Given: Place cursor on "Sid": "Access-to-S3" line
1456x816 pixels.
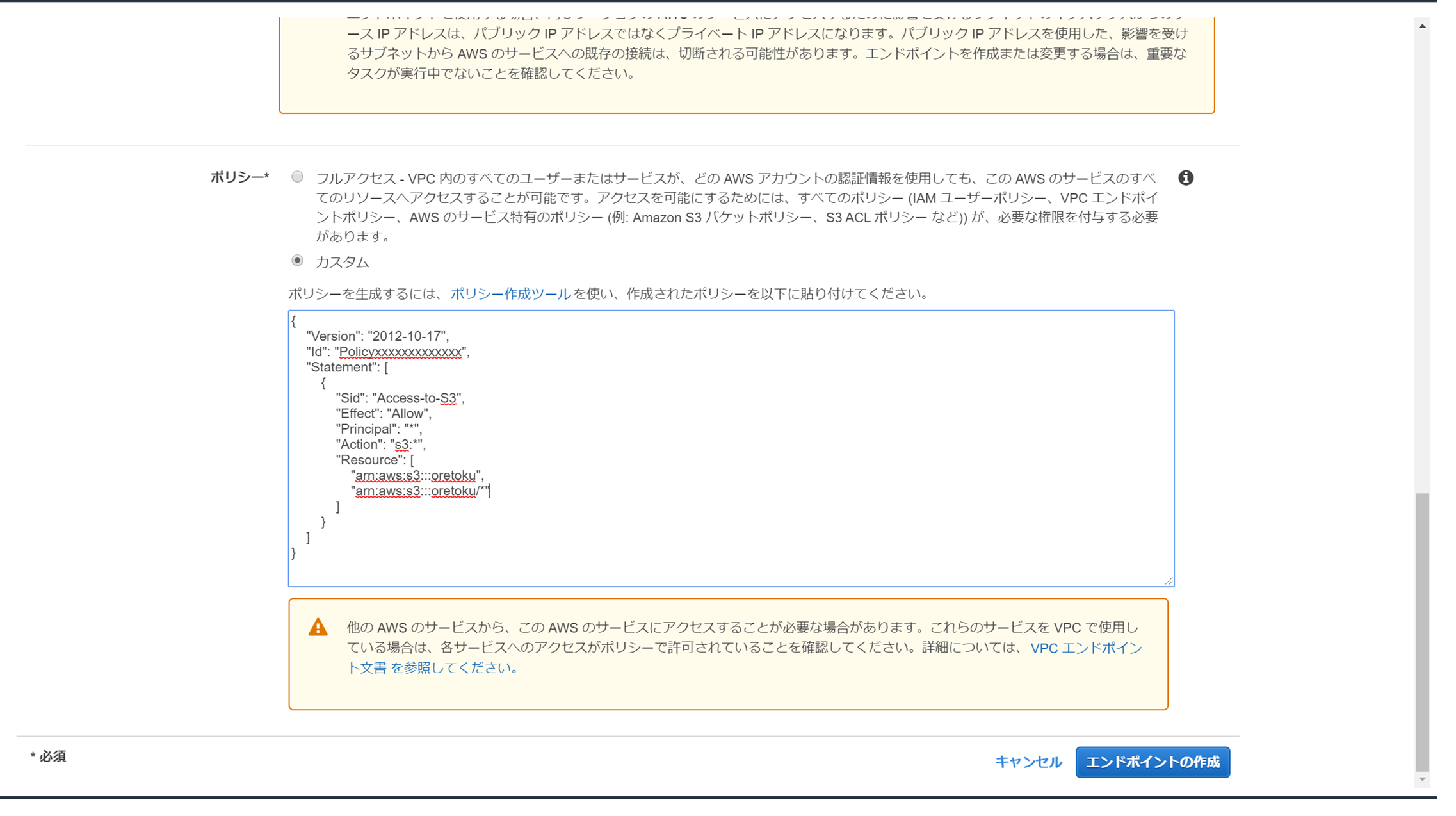Looking at the screenshot, I should (400, 398).
